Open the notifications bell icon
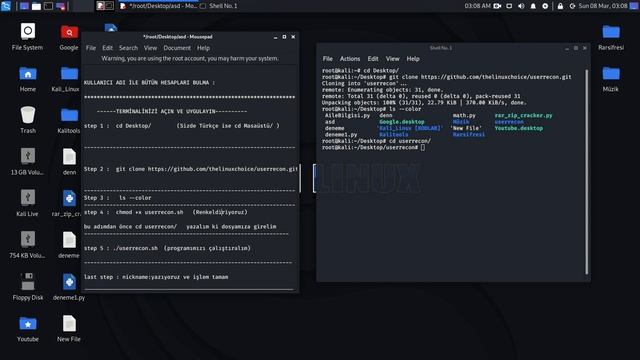 coord(533,6)
